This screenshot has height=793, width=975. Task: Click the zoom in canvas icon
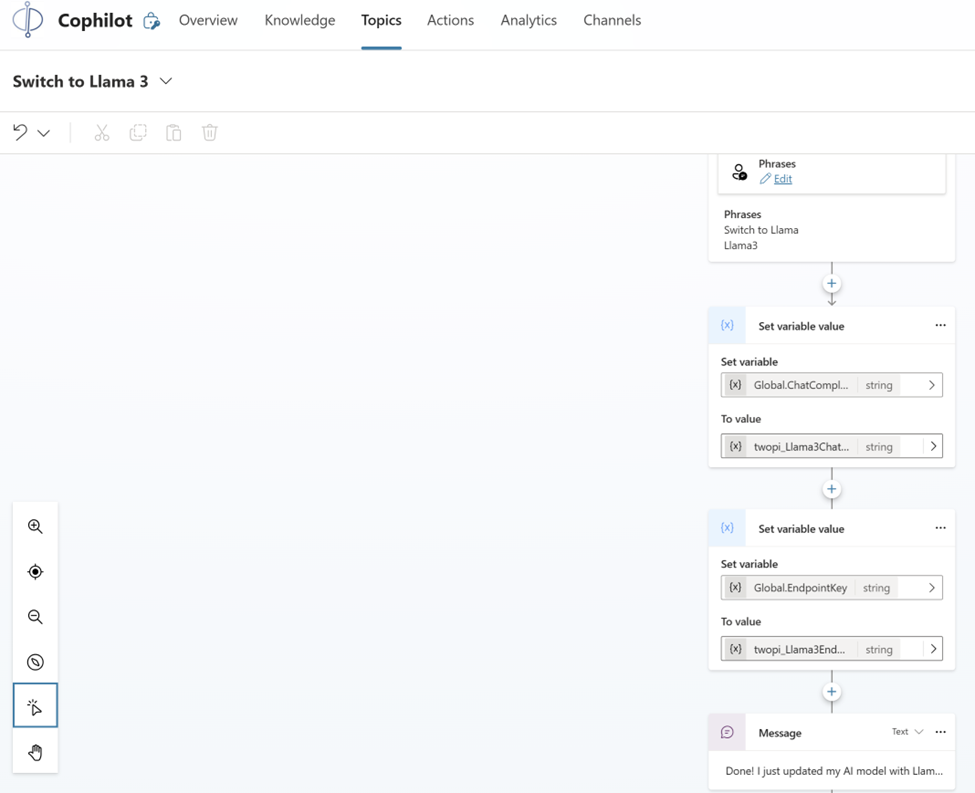[x=35, y=527]
